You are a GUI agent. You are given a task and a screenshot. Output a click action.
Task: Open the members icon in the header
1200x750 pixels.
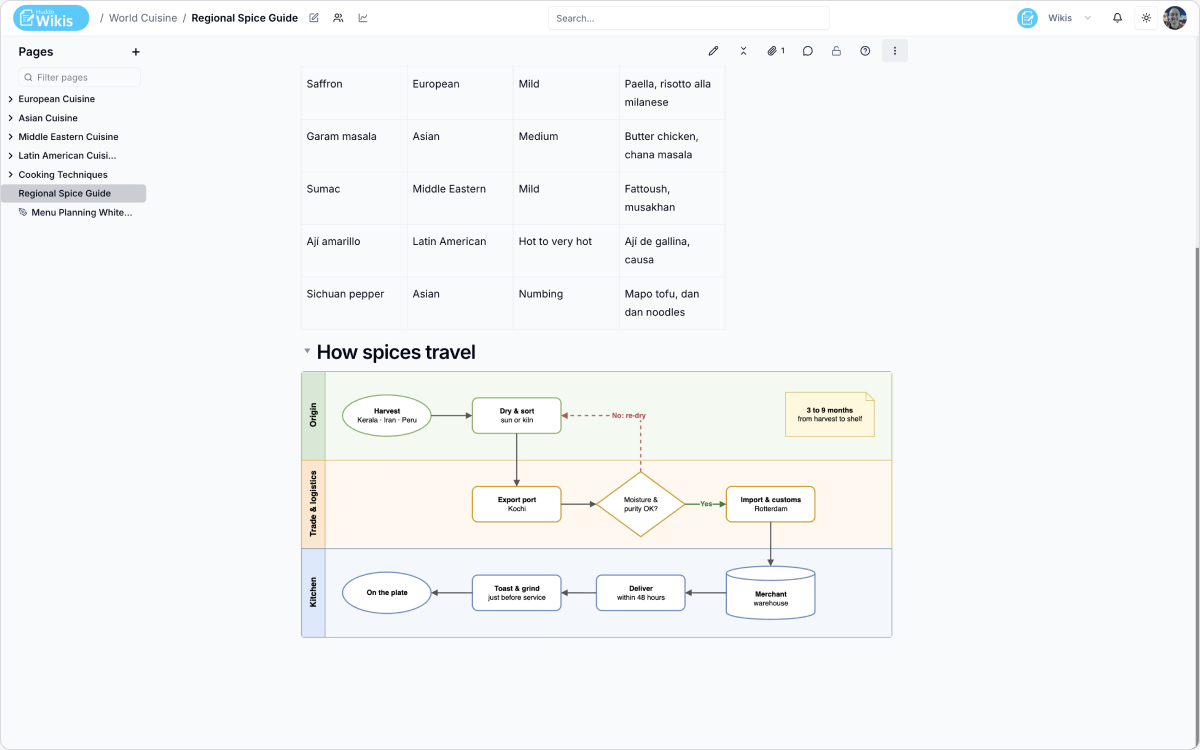pos(338,18)
